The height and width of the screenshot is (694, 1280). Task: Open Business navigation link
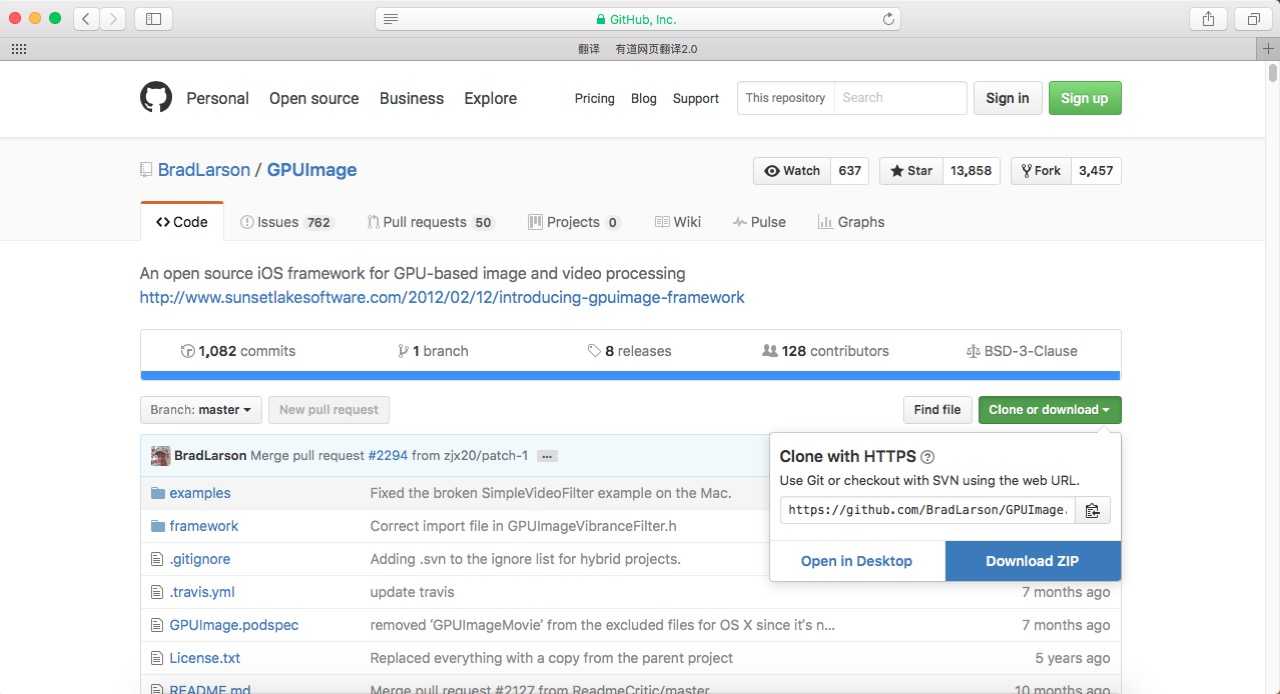pyautogui.click(x=411, y=98)
